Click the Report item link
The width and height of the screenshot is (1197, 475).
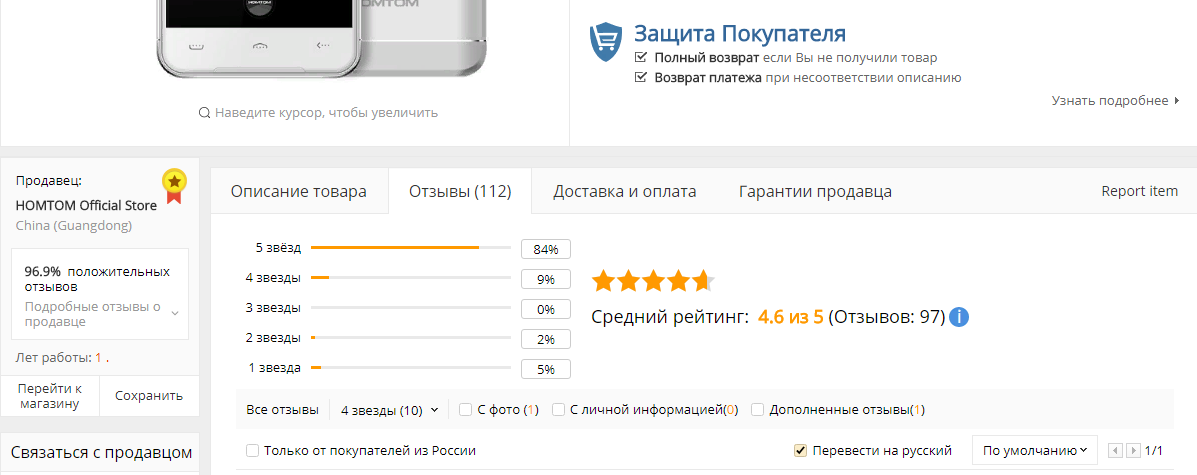[x=1139, y=191]
